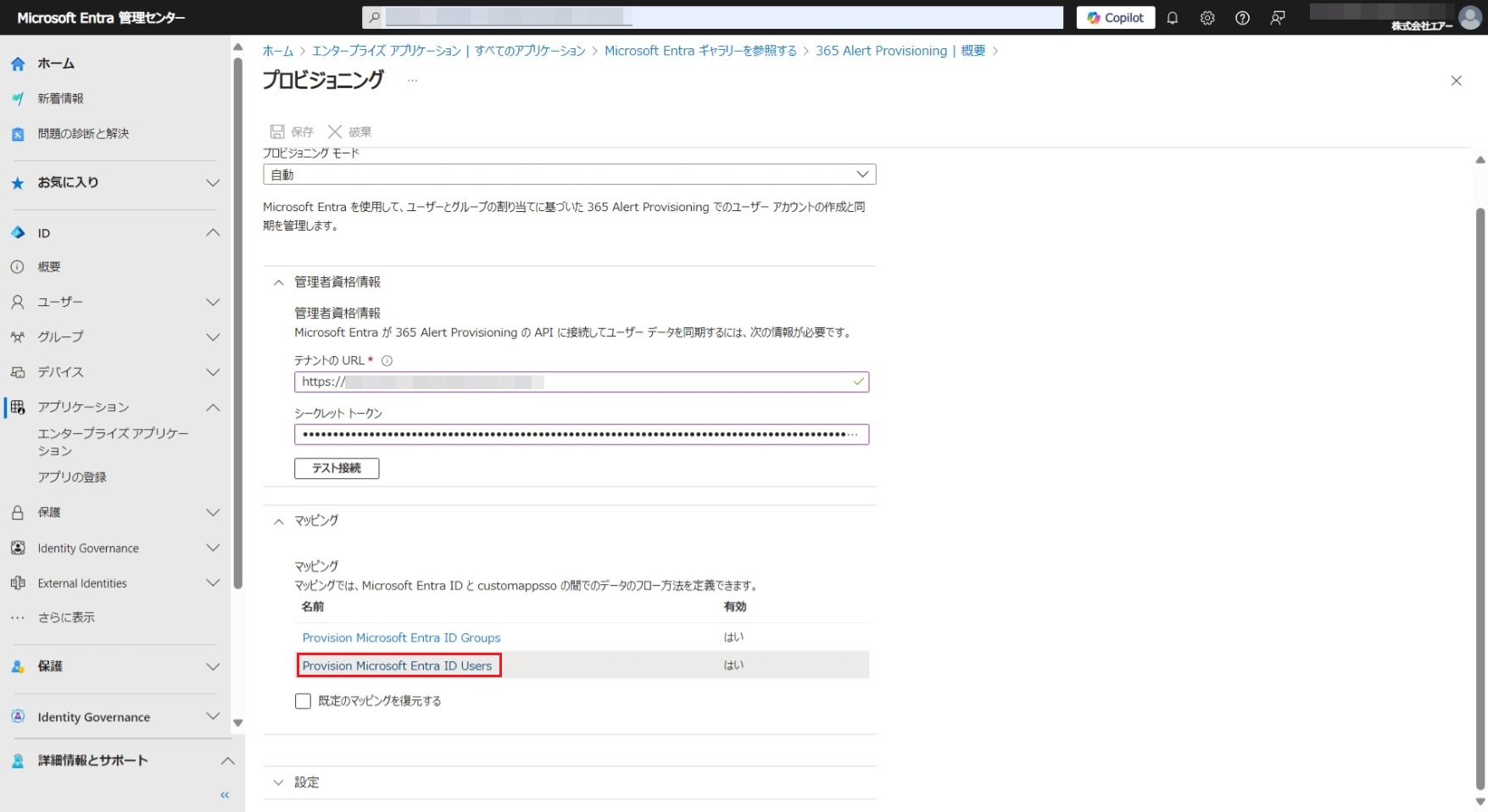The width and height of the screenshot is (1488, 812).
Task: Click the ホーム home icon in sidebar
Action: pyautogui.click(x=18, y=64)
